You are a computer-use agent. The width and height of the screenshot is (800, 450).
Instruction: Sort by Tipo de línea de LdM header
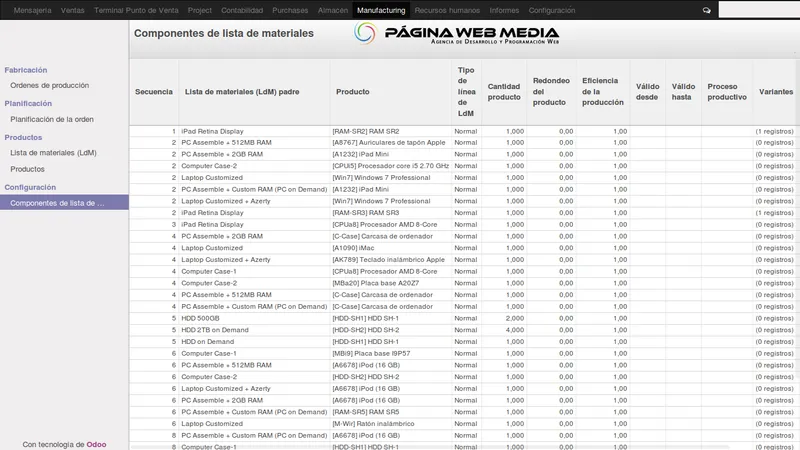click(466, 92)
